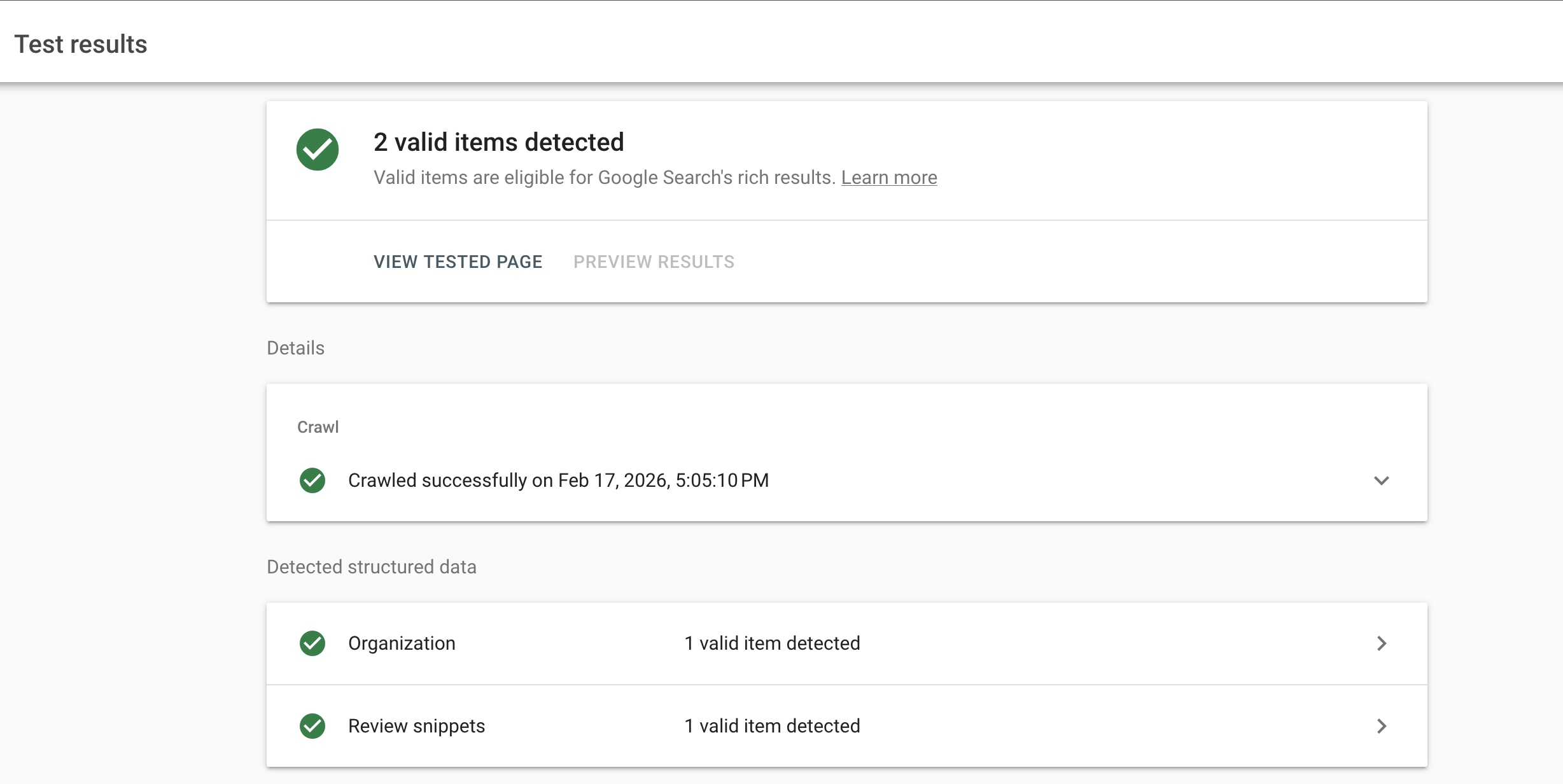The image size is (1563, 784).
Task: Expand the Crawl details chevron
Action: point(1381,480)
